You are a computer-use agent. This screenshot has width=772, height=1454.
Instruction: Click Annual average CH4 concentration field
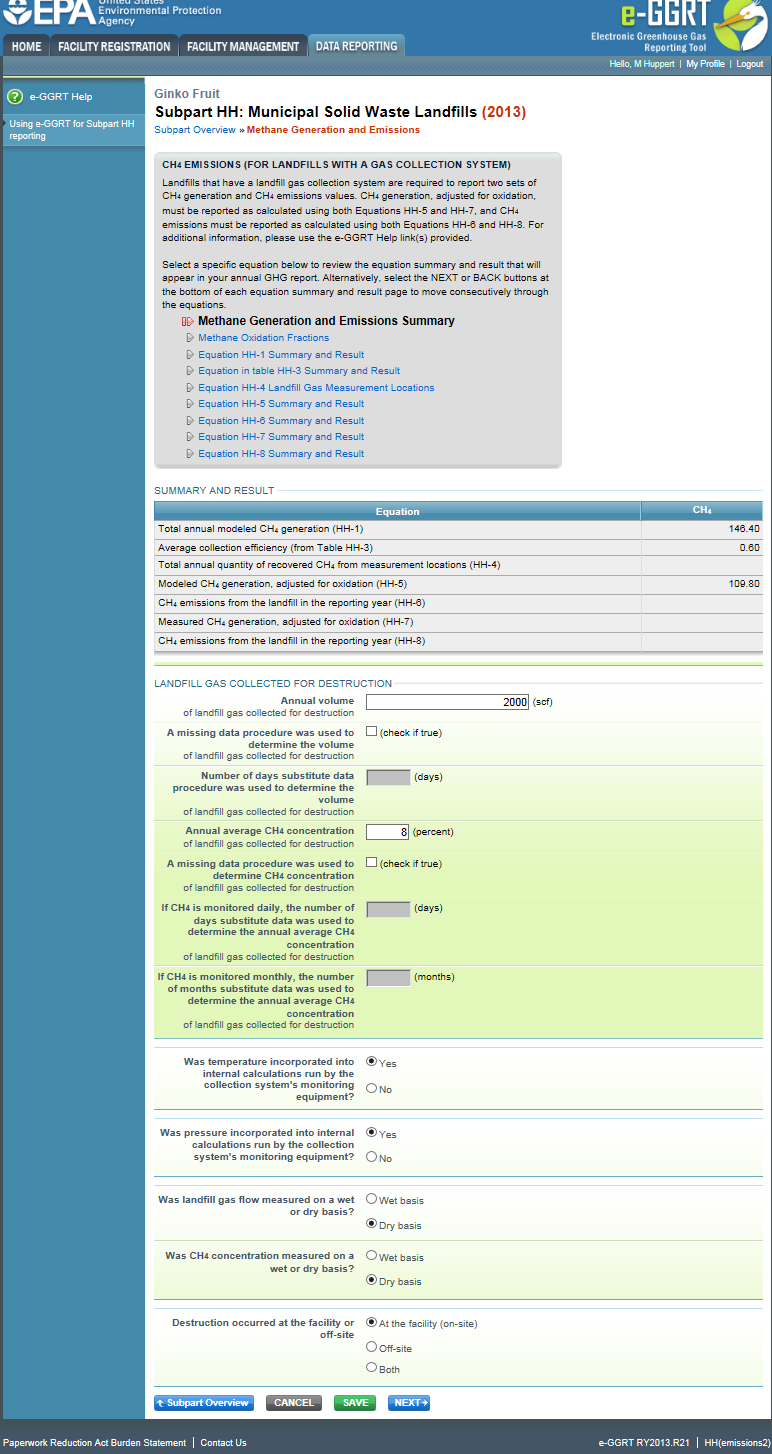tap(388, 832)
